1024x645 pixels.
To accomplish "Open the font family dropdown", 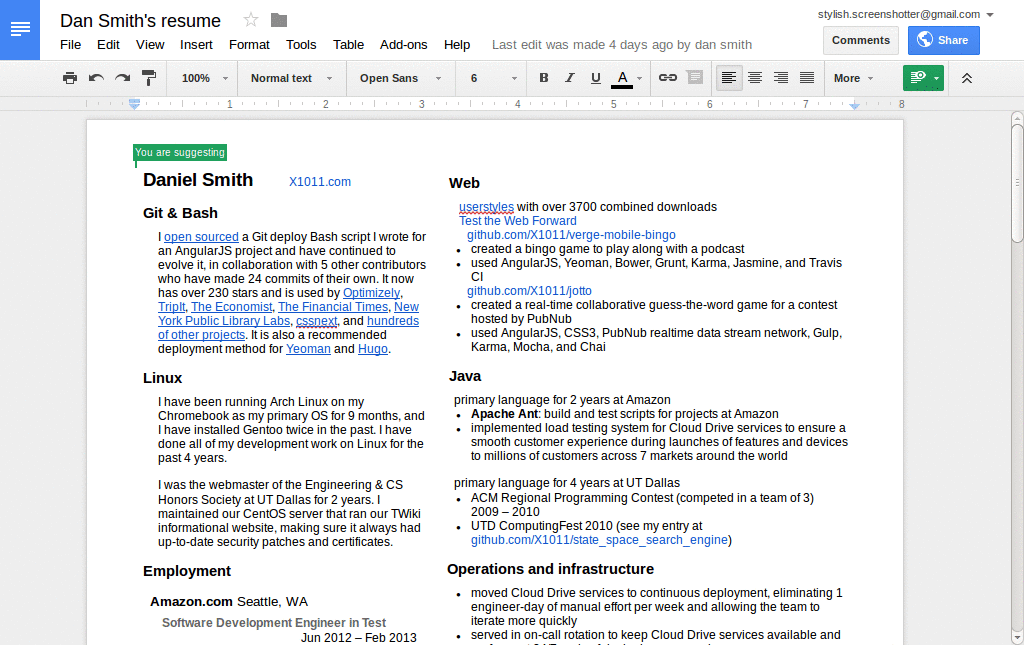I will coord(398,78).
